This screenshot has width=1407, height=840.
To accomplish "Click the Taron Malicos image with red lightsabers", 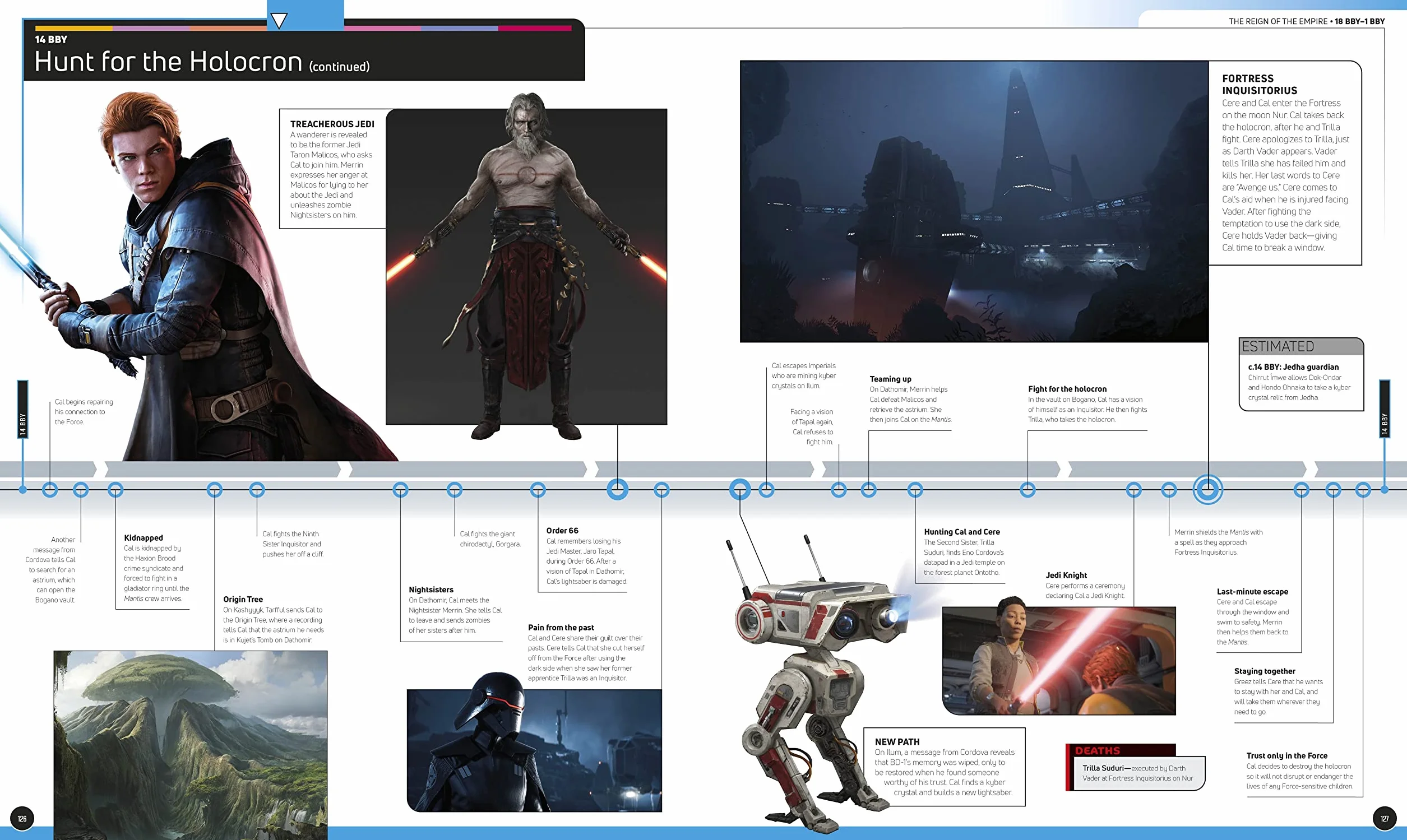I will point(526,266).
